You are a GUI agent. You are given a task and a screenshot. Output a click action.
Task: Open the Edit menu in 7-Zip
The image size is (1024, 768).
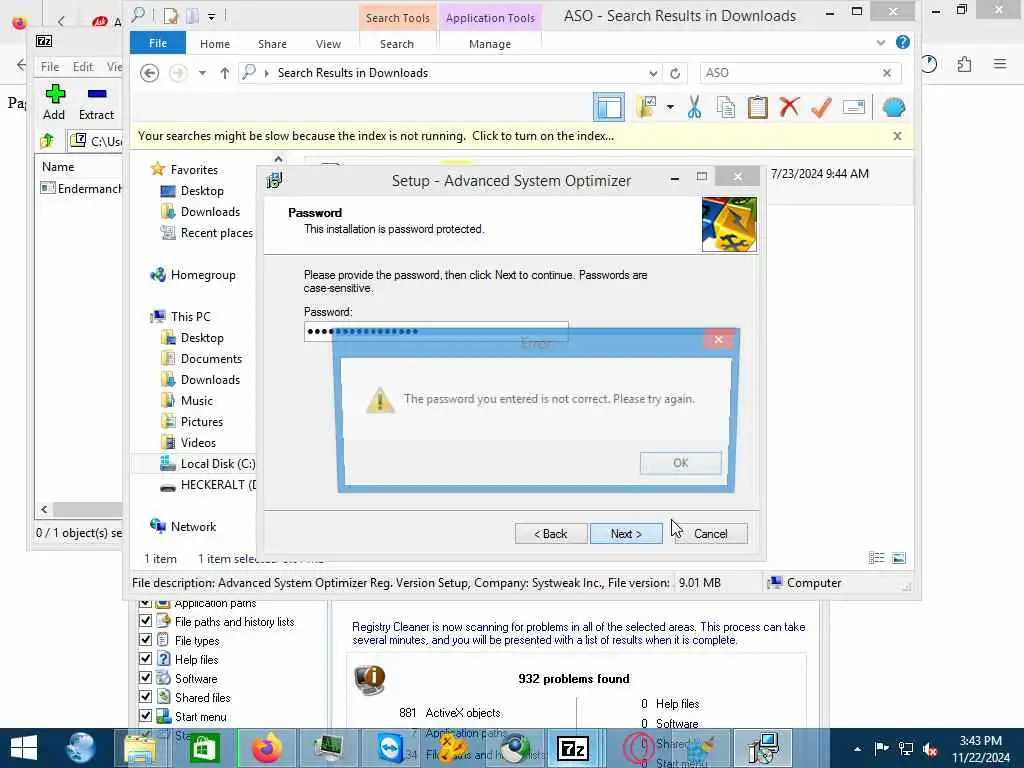click(x=83, y=67)
